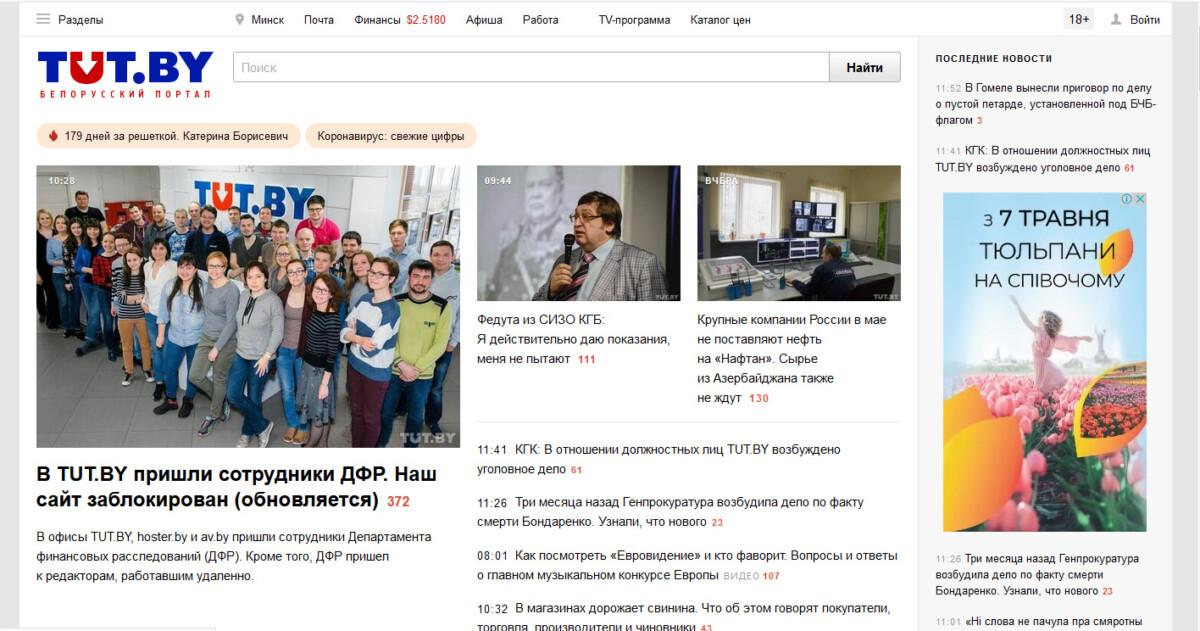The height and width of the screenshot is (631, 1200).
Task: Click the user icon next to Войти
Action: point(1117,19)
